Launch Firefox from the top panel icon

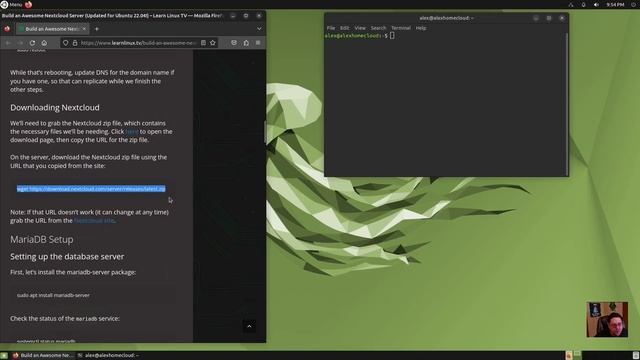(x=29, y=4)
